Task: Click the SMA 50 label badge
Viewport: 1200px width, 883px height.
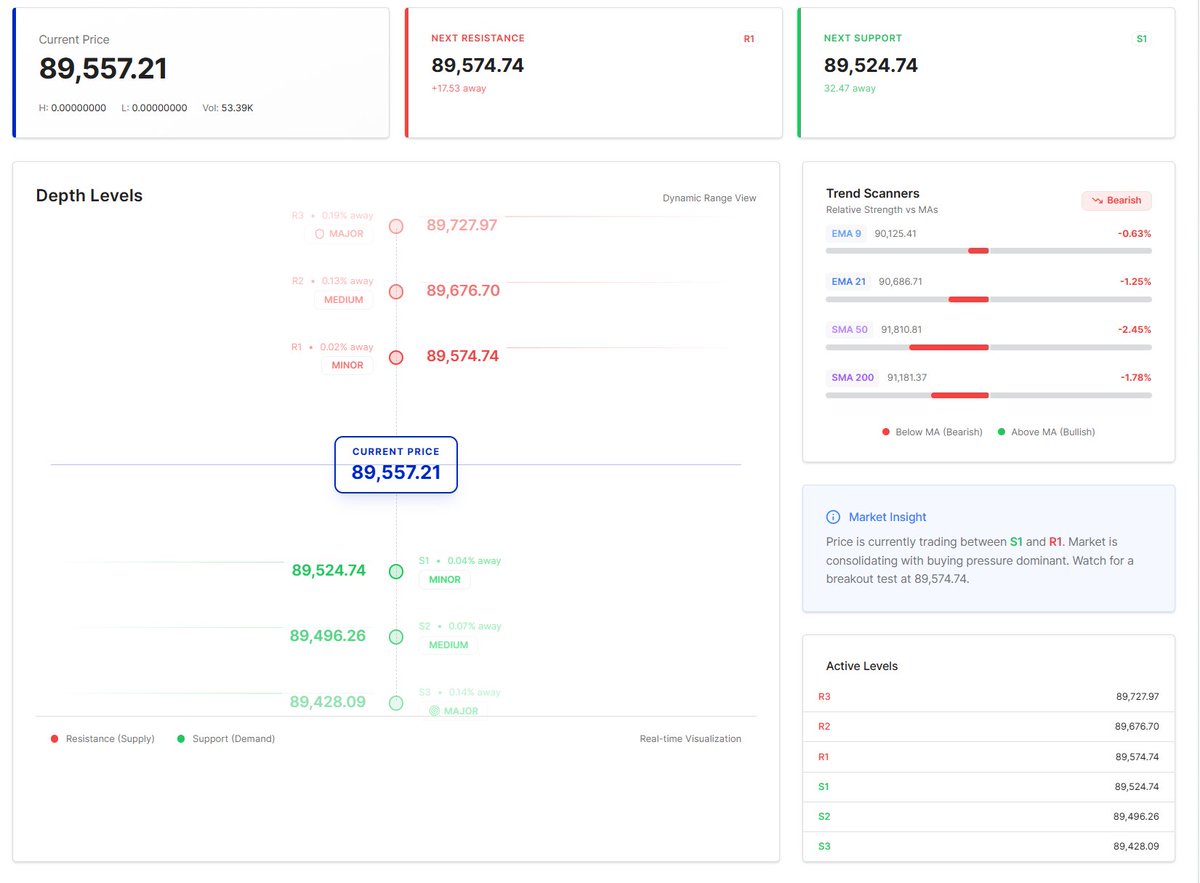Action: tap(848, 329)
